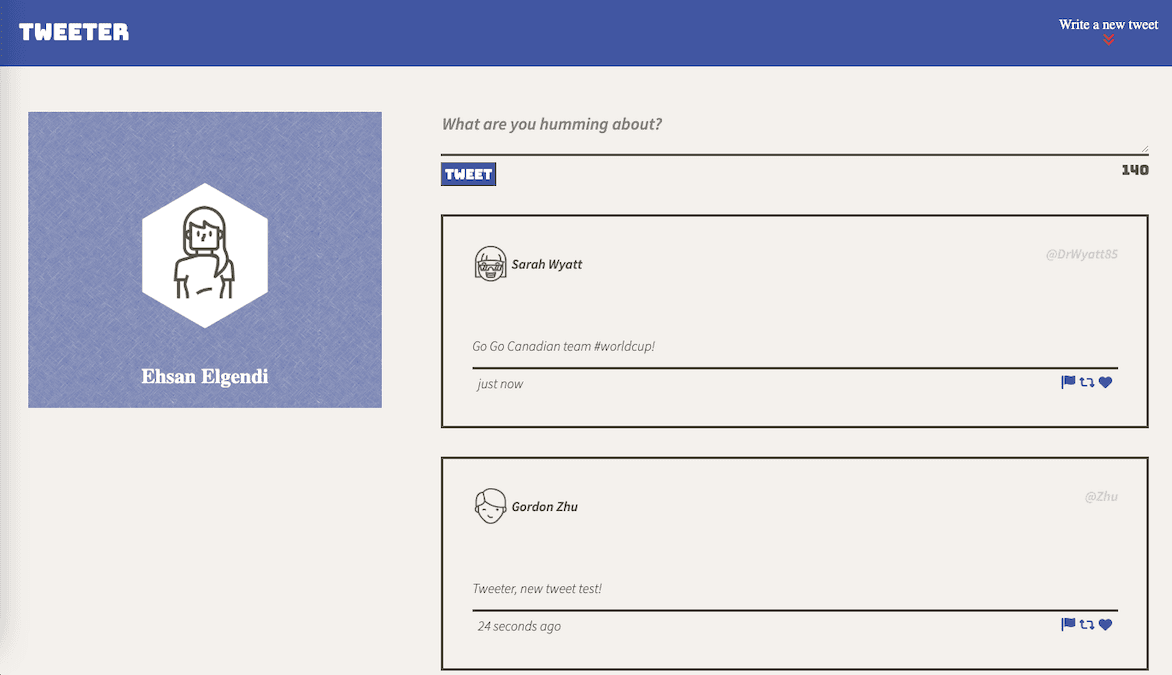
Task: Click the hexagon profile avatar
Action: tap(205, 256)
